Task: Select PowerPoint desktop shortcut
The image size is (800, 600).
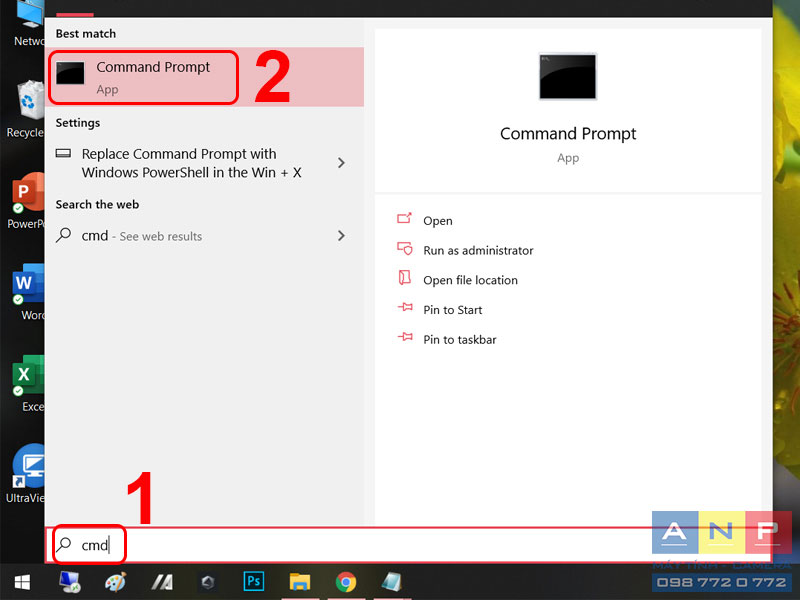Action: [x=27, y=201]
